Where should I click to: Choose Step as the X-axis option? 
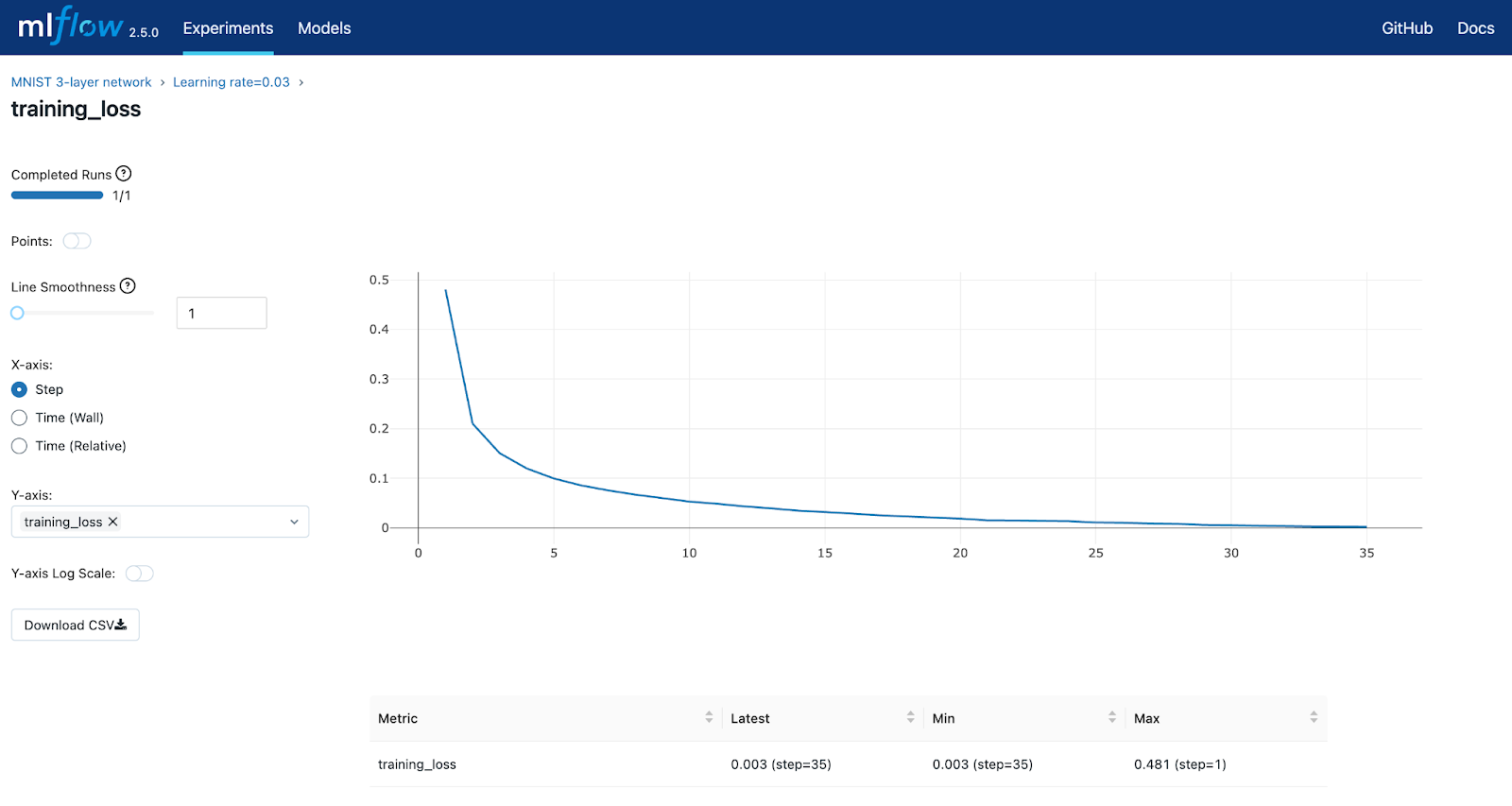(19, 389)
